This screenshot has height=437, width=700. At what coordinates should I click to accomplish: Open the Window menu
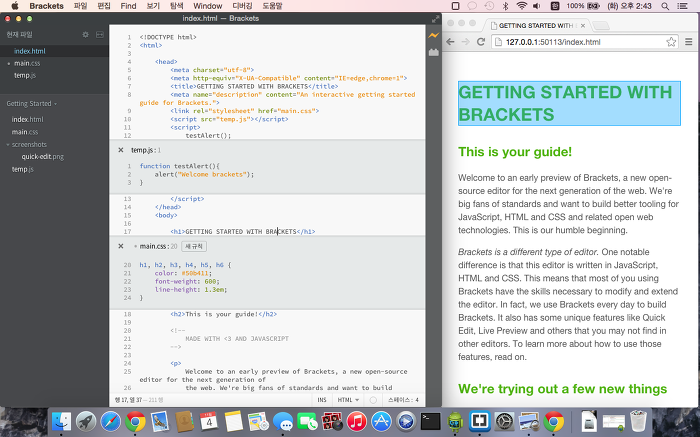(x=208, y=6)
